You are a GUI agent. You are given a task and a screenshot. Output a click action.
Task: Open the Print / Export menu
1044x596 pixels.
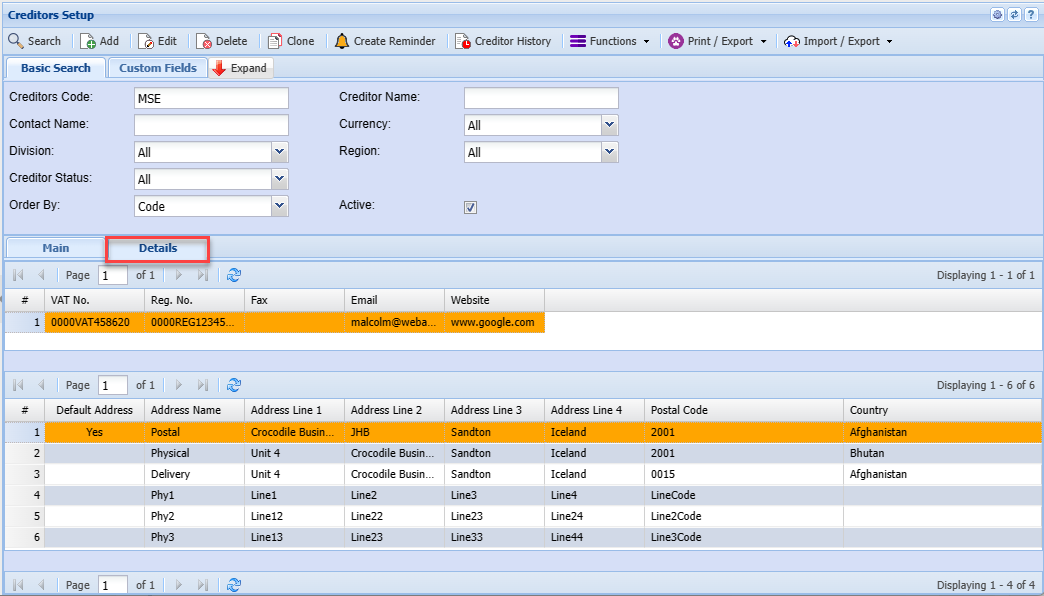pos(718,41)
